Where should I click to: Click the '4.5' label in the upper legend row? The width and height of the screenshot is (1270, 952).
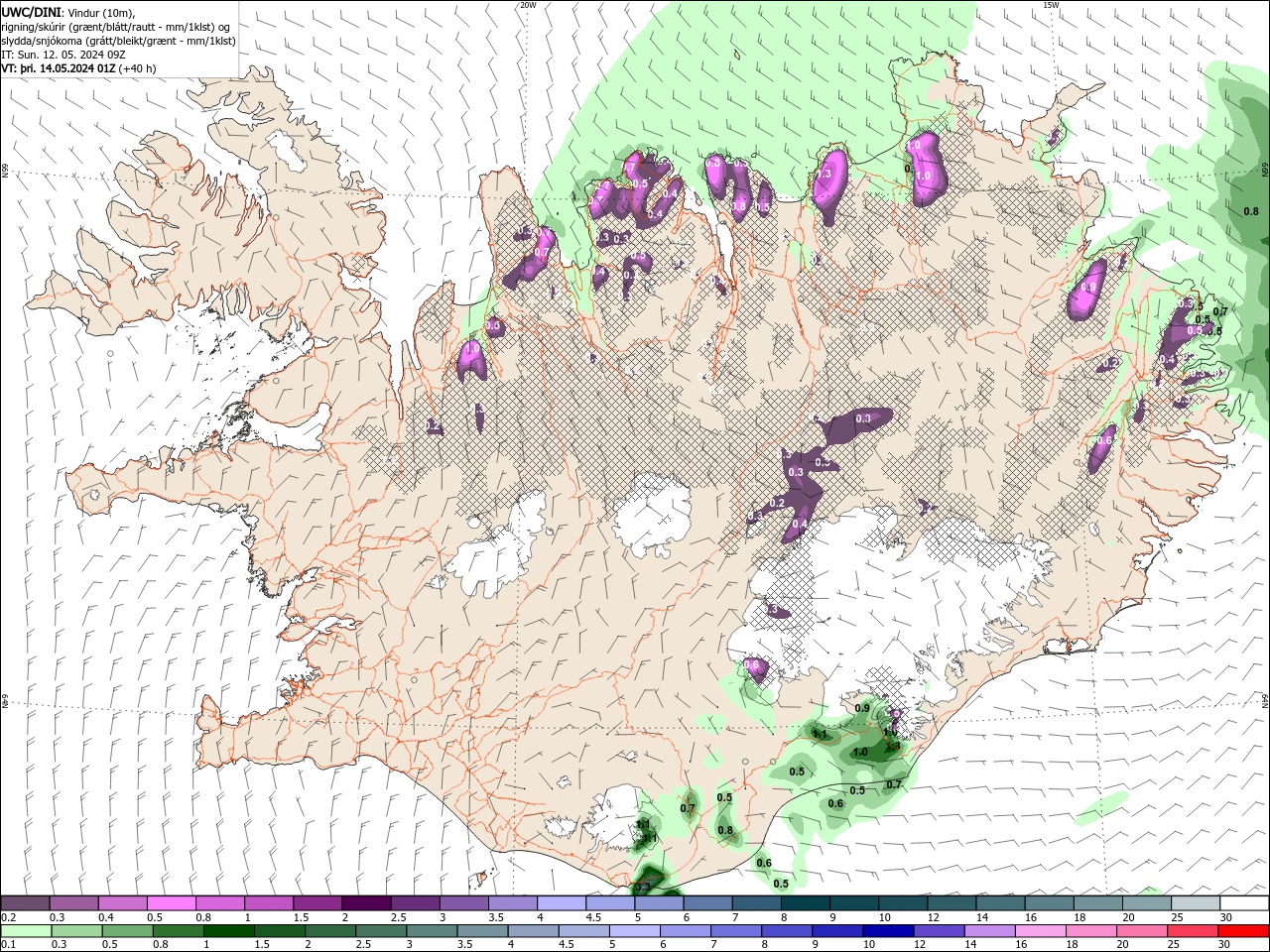coord(593,917)
